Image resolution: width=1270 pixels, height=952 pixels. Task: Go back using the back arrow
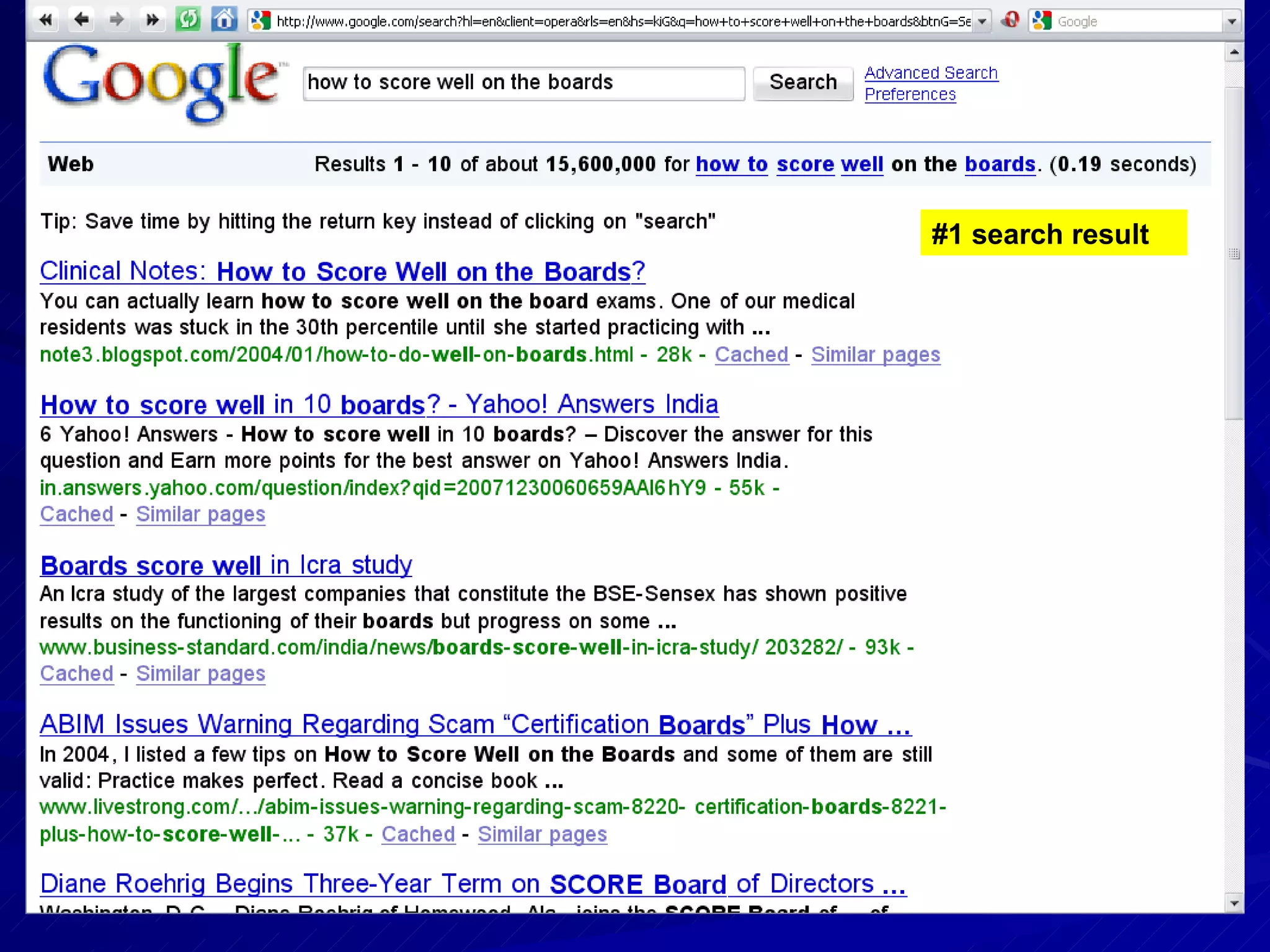click(x=81, y=20)
